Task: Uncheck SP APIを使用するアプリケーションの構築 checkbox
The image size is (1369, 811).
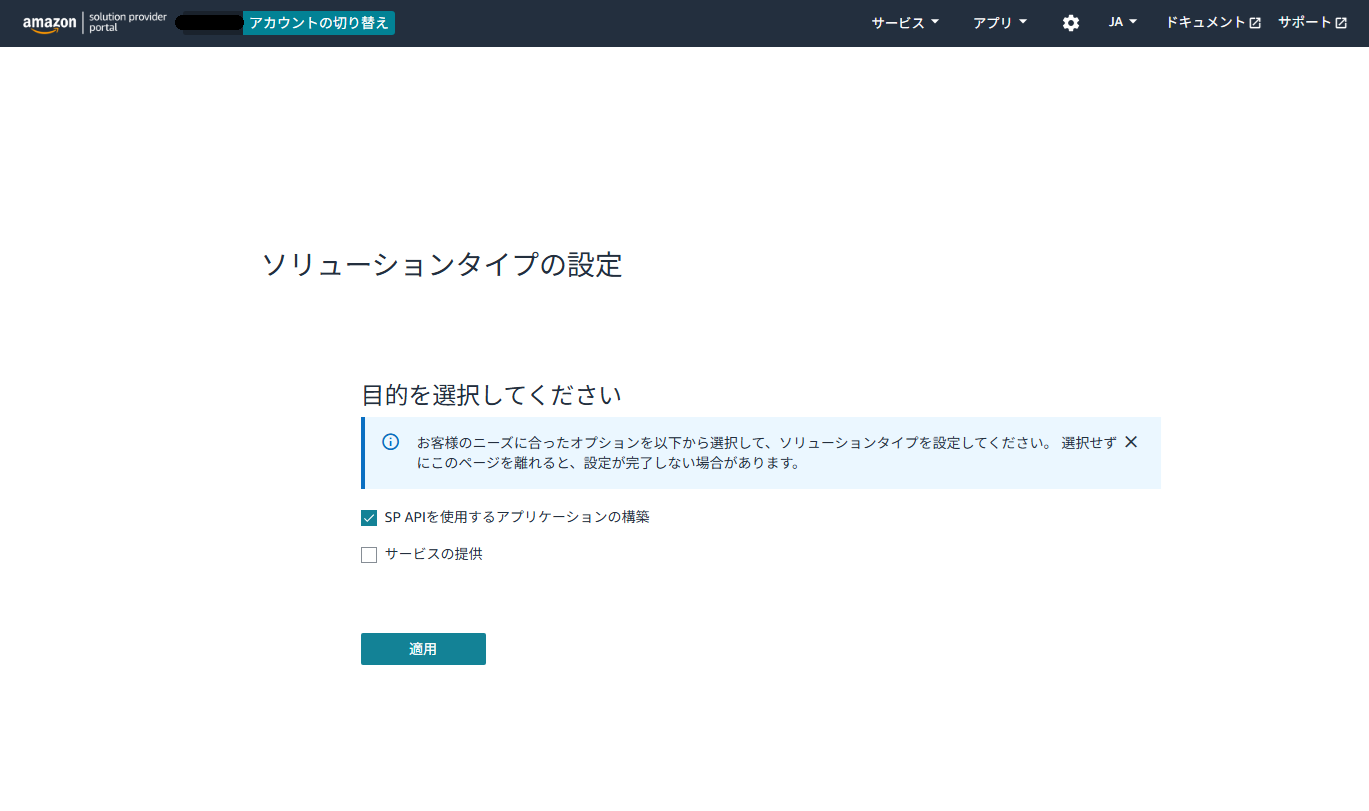Action: coord(369,518)
